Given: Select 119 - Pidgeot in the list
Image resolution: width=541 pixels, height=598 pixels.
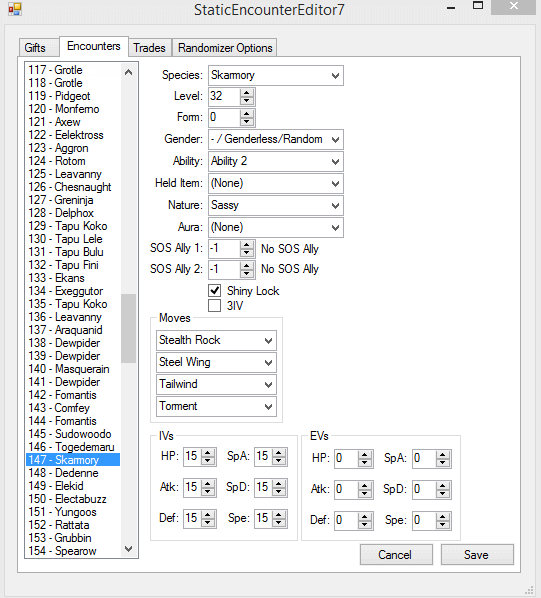Looking at the screenshot, I should tap(73, 96).
